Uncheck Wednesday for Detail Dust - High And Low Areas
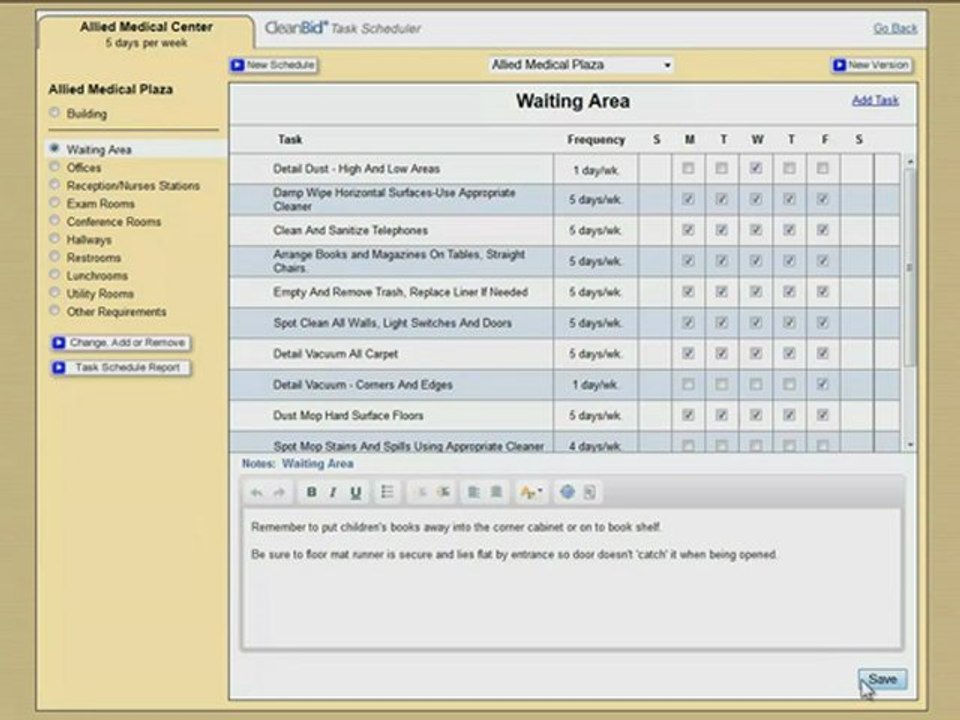The image size is (960, 720). (x=756, y=168)
